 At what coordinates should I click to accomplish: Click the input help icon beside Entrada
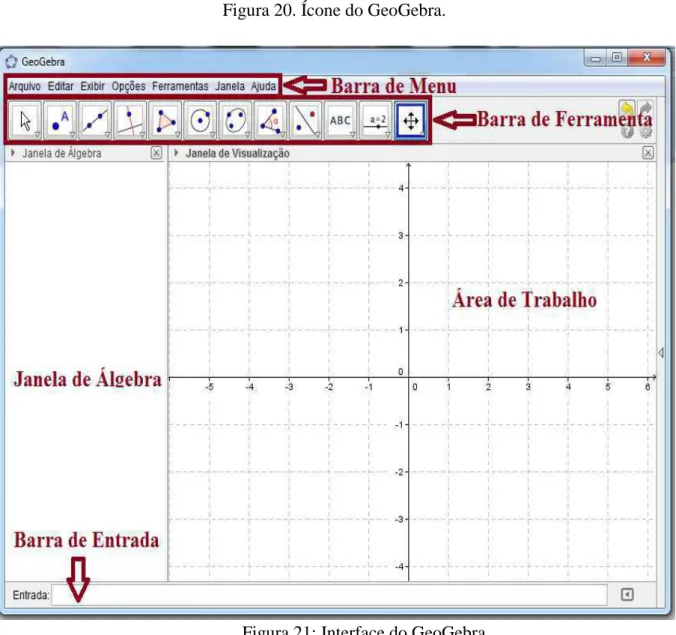pos(627,595)
